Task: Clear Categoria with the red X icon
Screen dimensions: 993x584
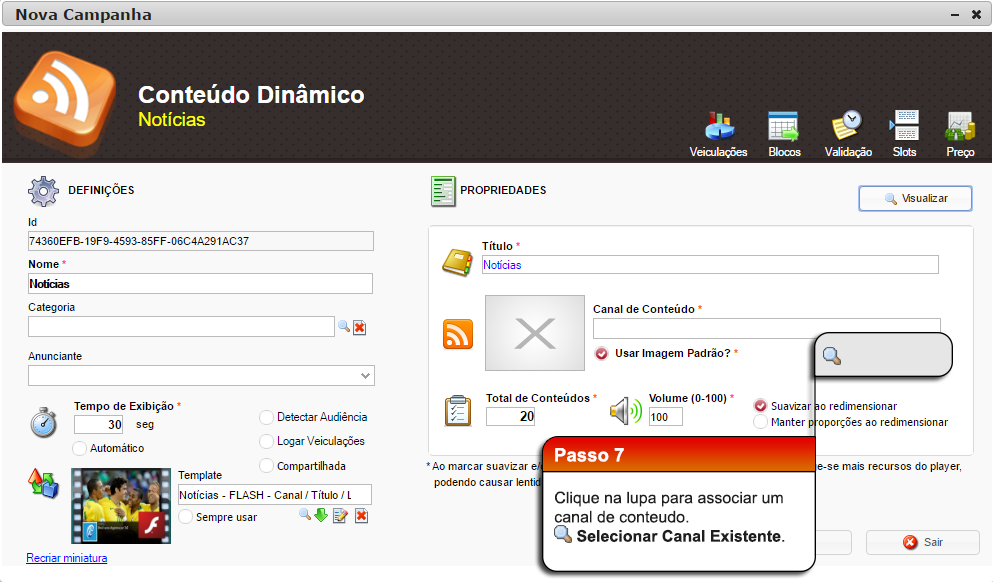Action: 360,327
